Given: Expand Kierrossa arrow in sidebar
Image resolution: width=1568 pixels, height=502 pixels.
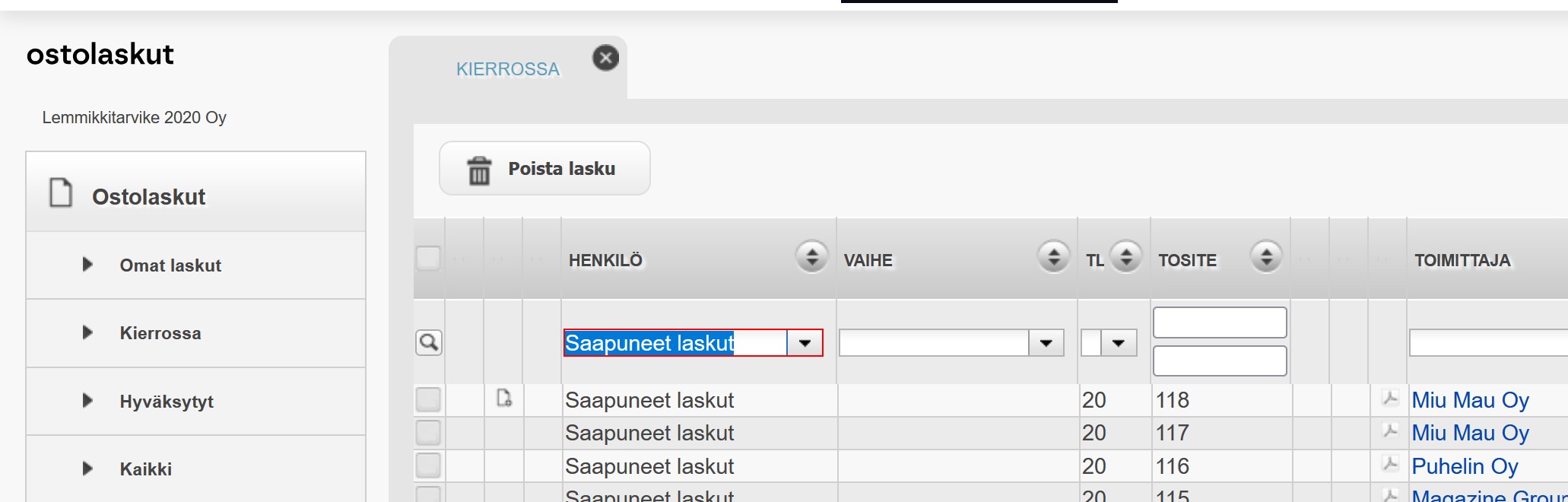Looking at the screenshot, I should (x=87, y=332).
